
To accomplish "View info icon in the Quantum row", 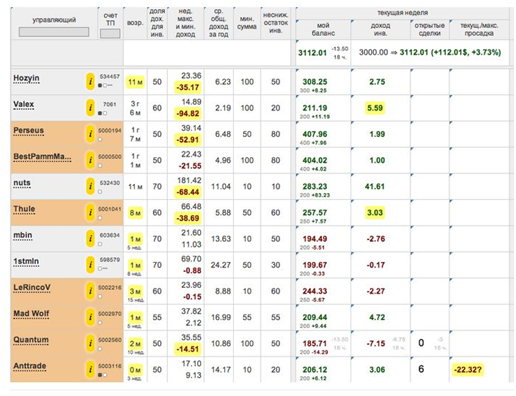I will click(90, 343).
